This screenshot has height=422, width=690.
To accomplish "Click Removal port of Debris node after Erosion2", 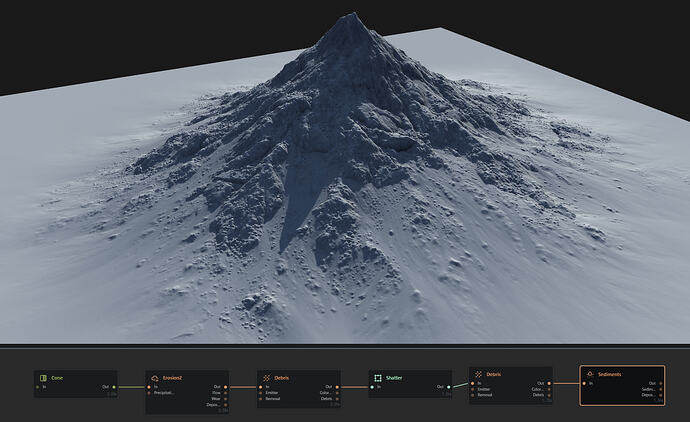I will tap(261, 399).
